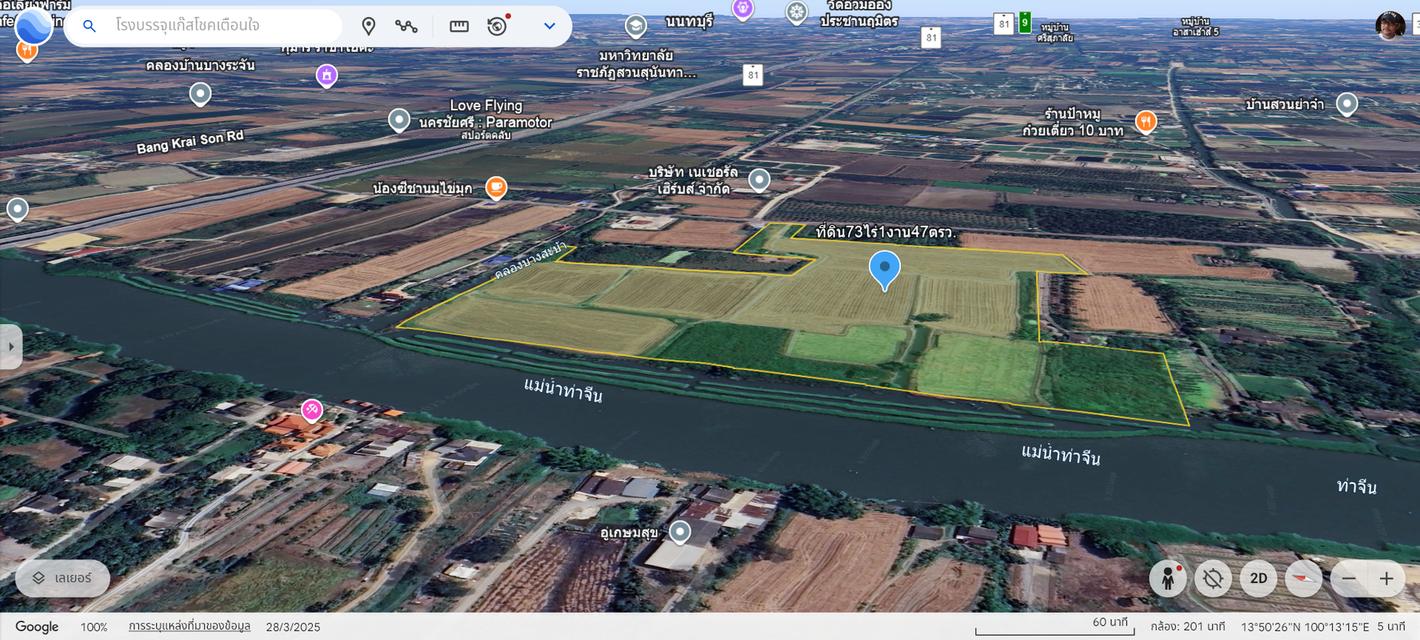Select the คลองบ้านบางระจัน place pin
This screenshot has height=640, width=1420.
pyautogui.click(x=200, y=94)
